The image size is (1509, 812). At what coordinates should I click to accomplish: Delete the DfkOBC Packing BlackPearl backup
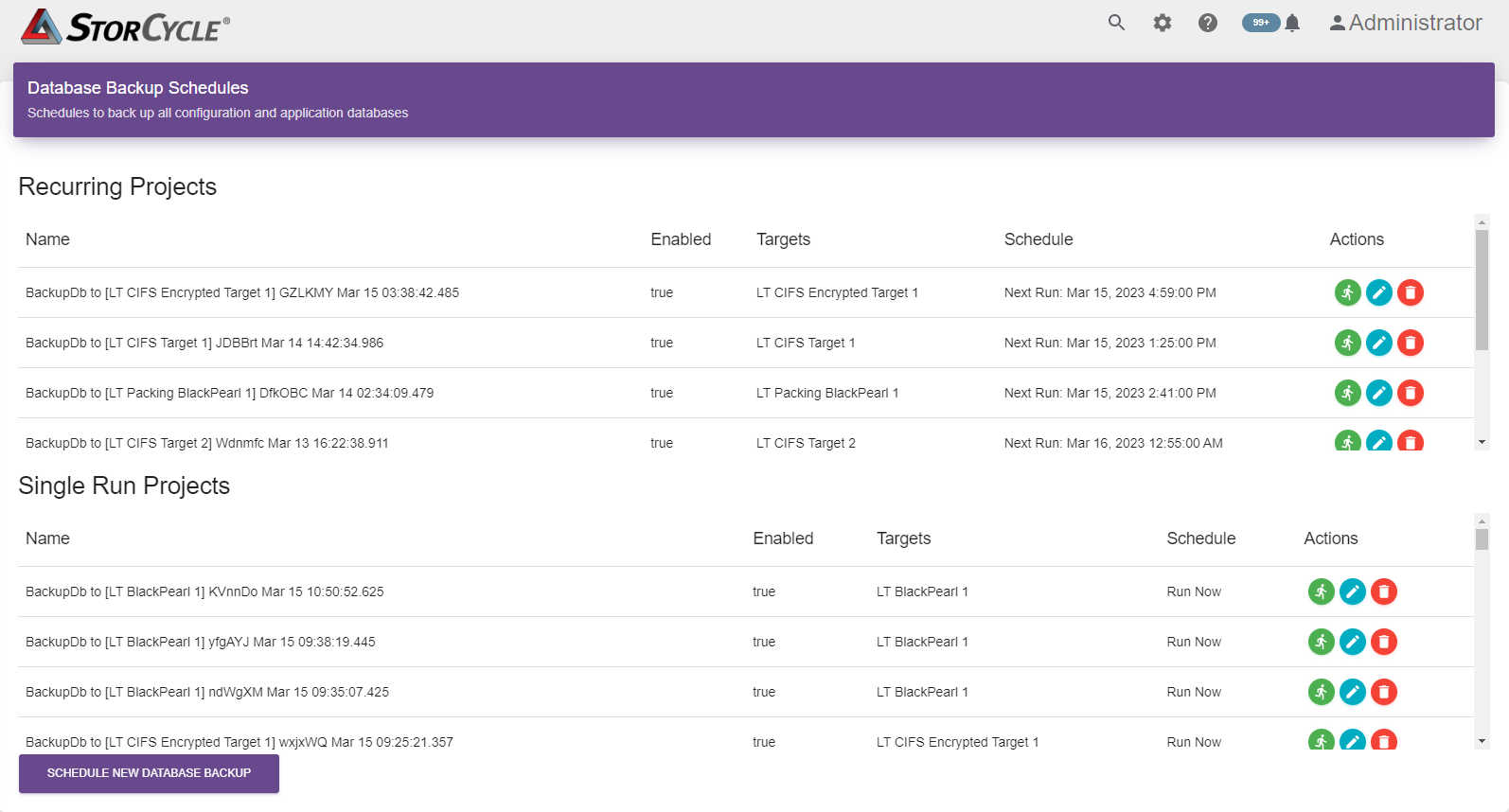1411,393
